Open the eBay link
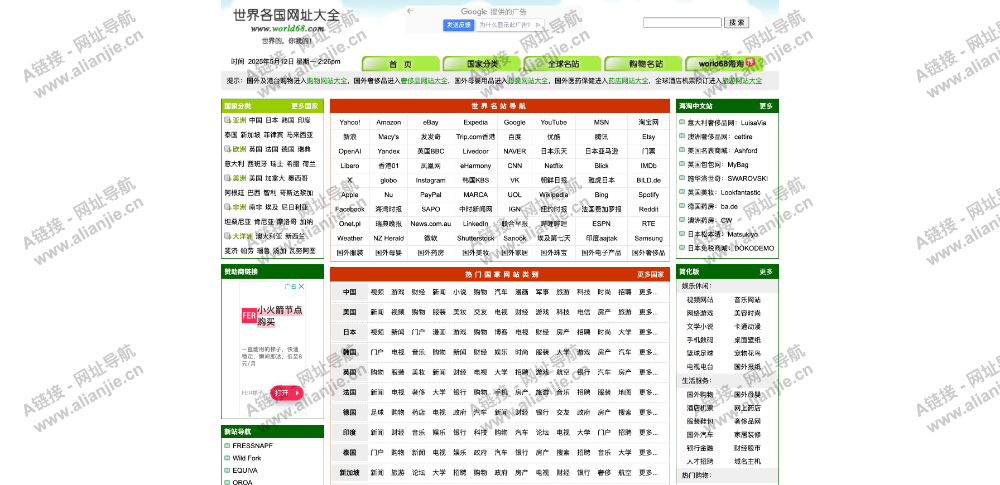 (x=430, y=123)
